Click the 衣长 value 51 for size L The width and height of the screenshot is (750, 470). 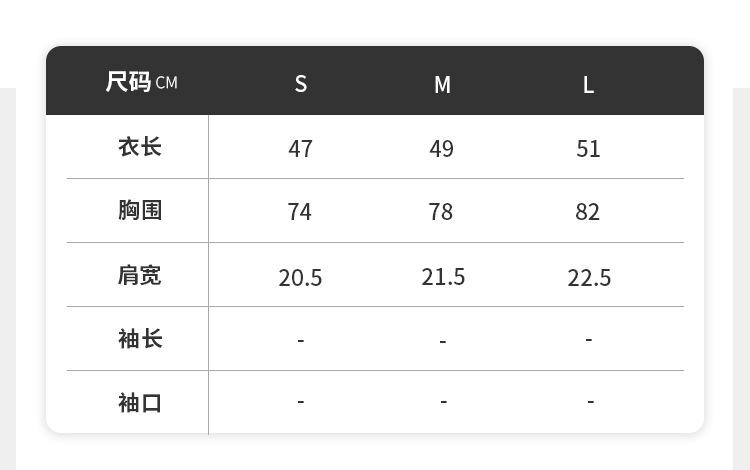click(588, 149)
